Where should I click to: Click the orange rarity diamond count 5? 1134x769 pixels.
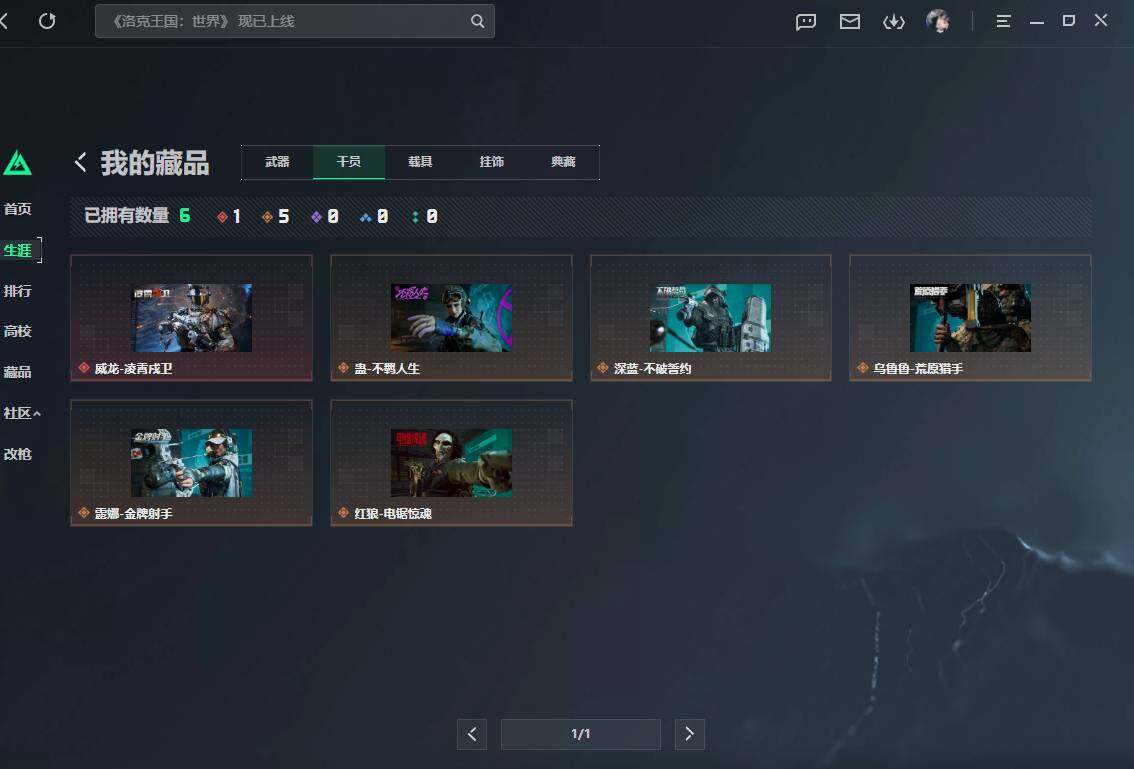(x=276, y=216)
